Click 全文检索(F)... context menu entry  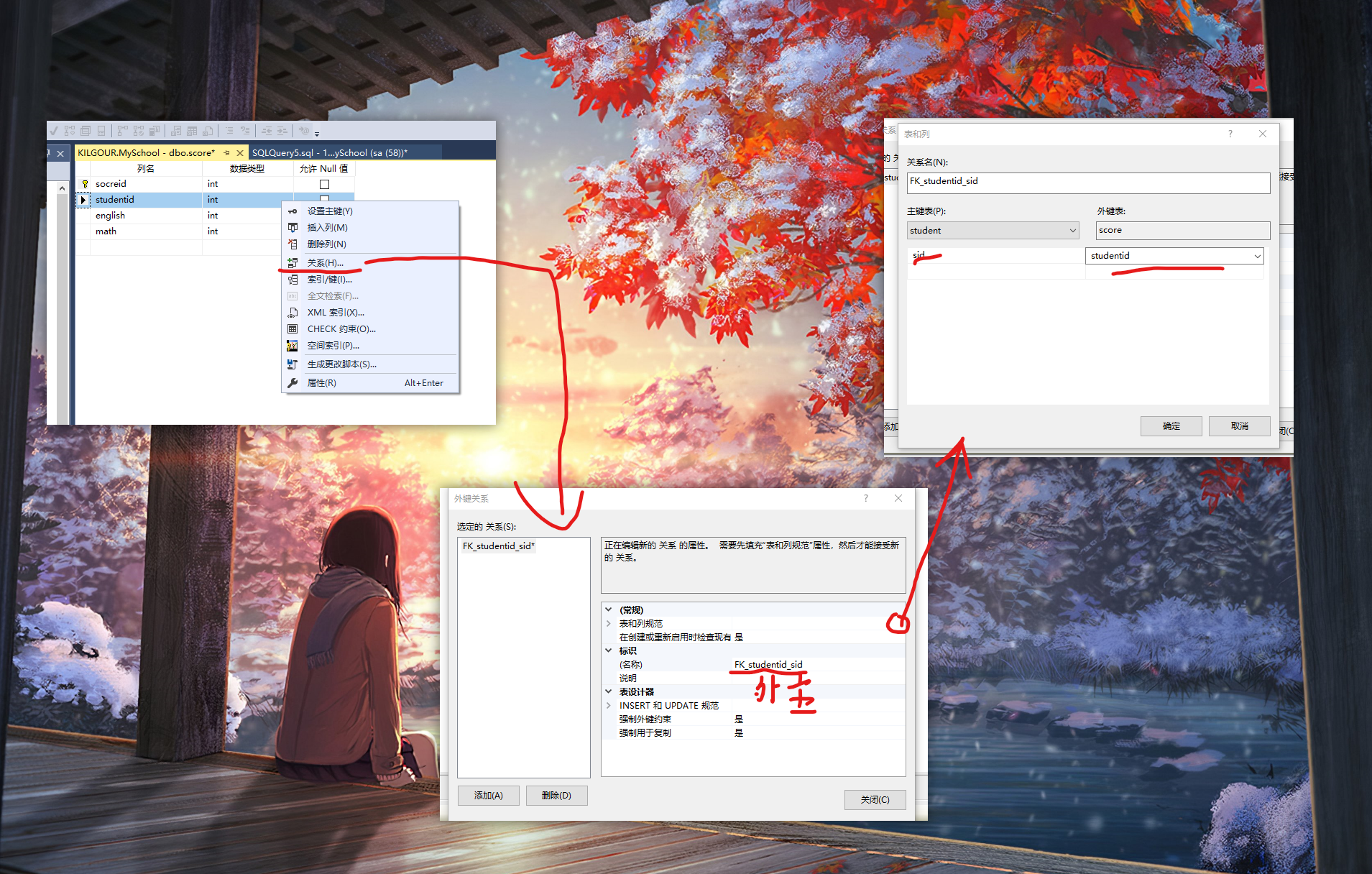click(x=370, y=296)
